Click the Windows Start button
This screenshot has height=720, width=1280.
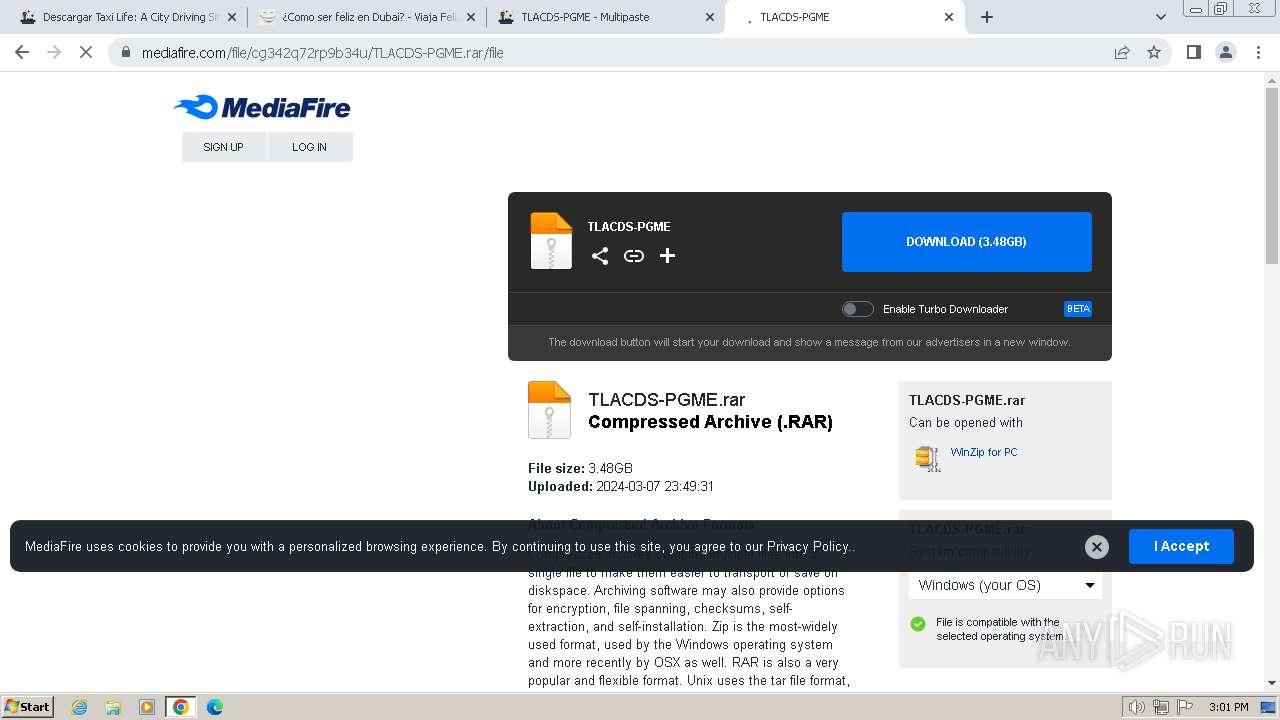28,707
